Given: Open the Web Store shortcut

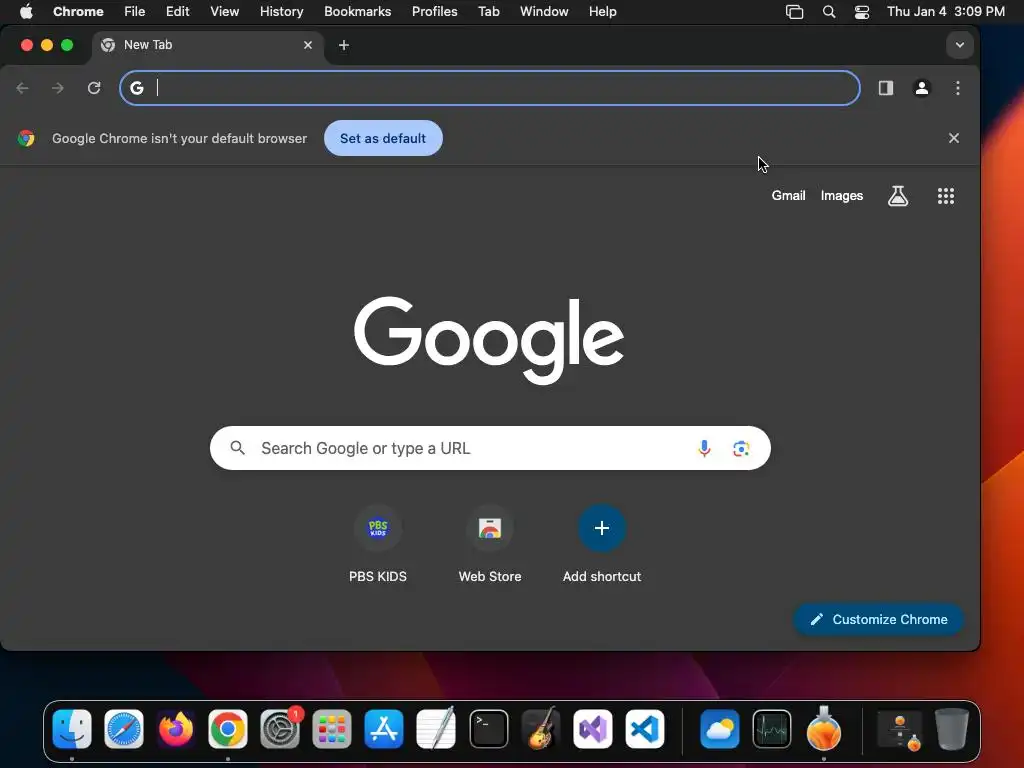Looking at the screenshot, I should coord(490,544).
